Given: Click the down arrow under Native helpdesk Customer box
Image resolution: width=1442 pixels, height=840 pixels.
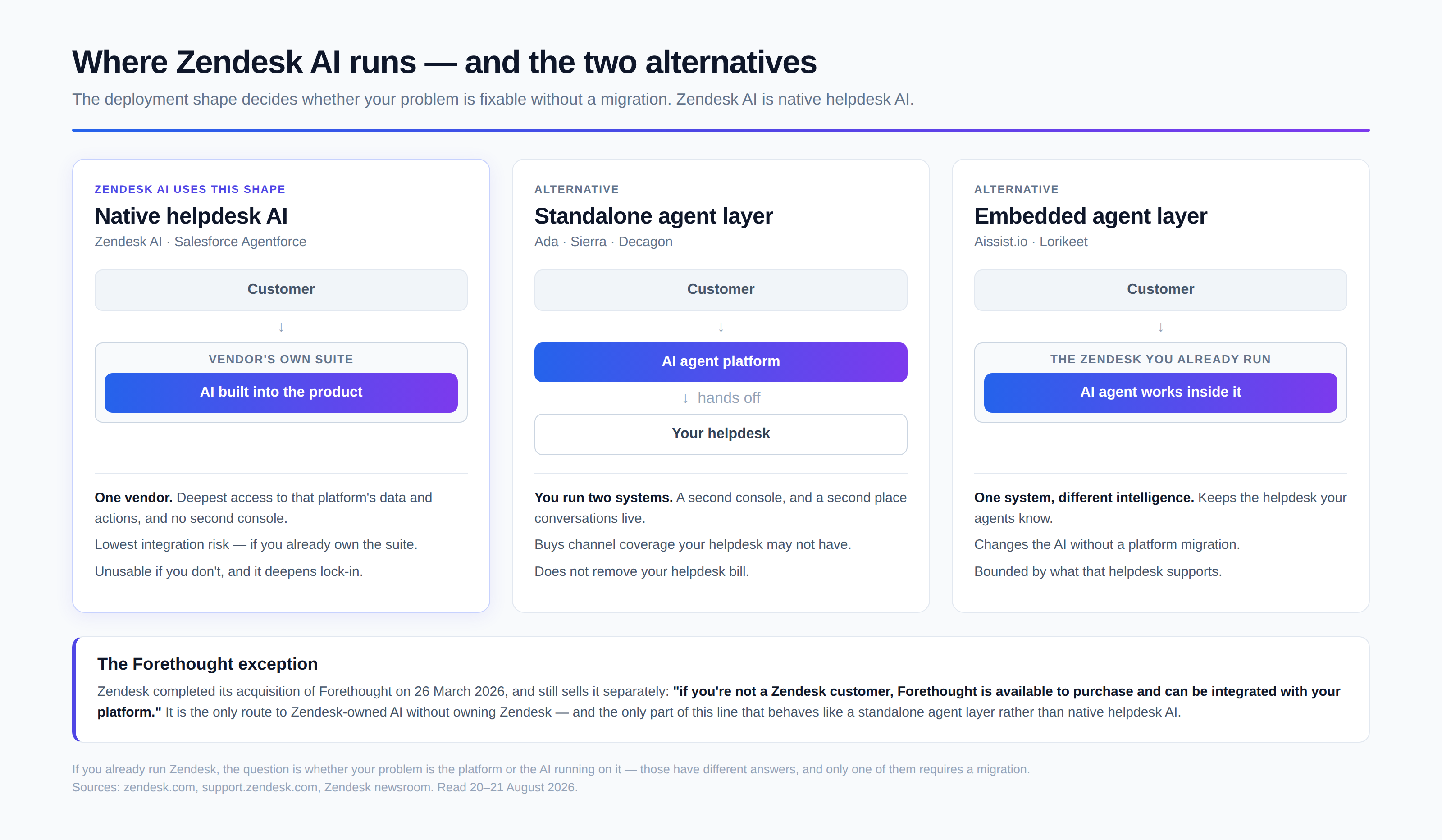Looking at the screenshot, I should click(x=281, y=327).
